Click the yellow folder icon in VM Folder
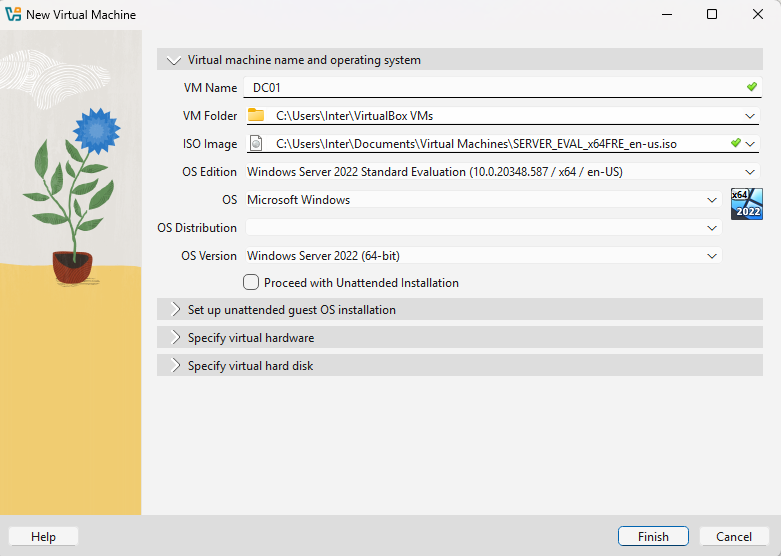Image resolution: width=781 pixels, height=556 pixels. coord(256,115)
